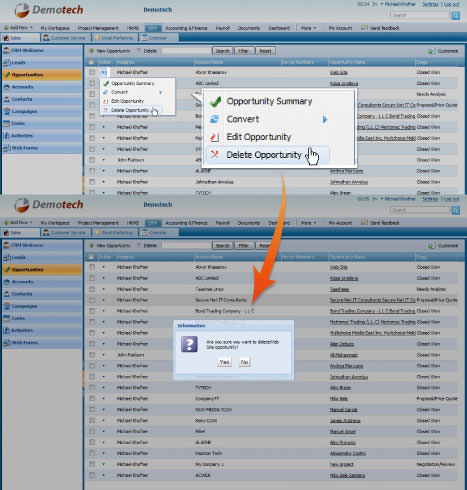Click the search input field in upper screenshot header

[420, 15]
